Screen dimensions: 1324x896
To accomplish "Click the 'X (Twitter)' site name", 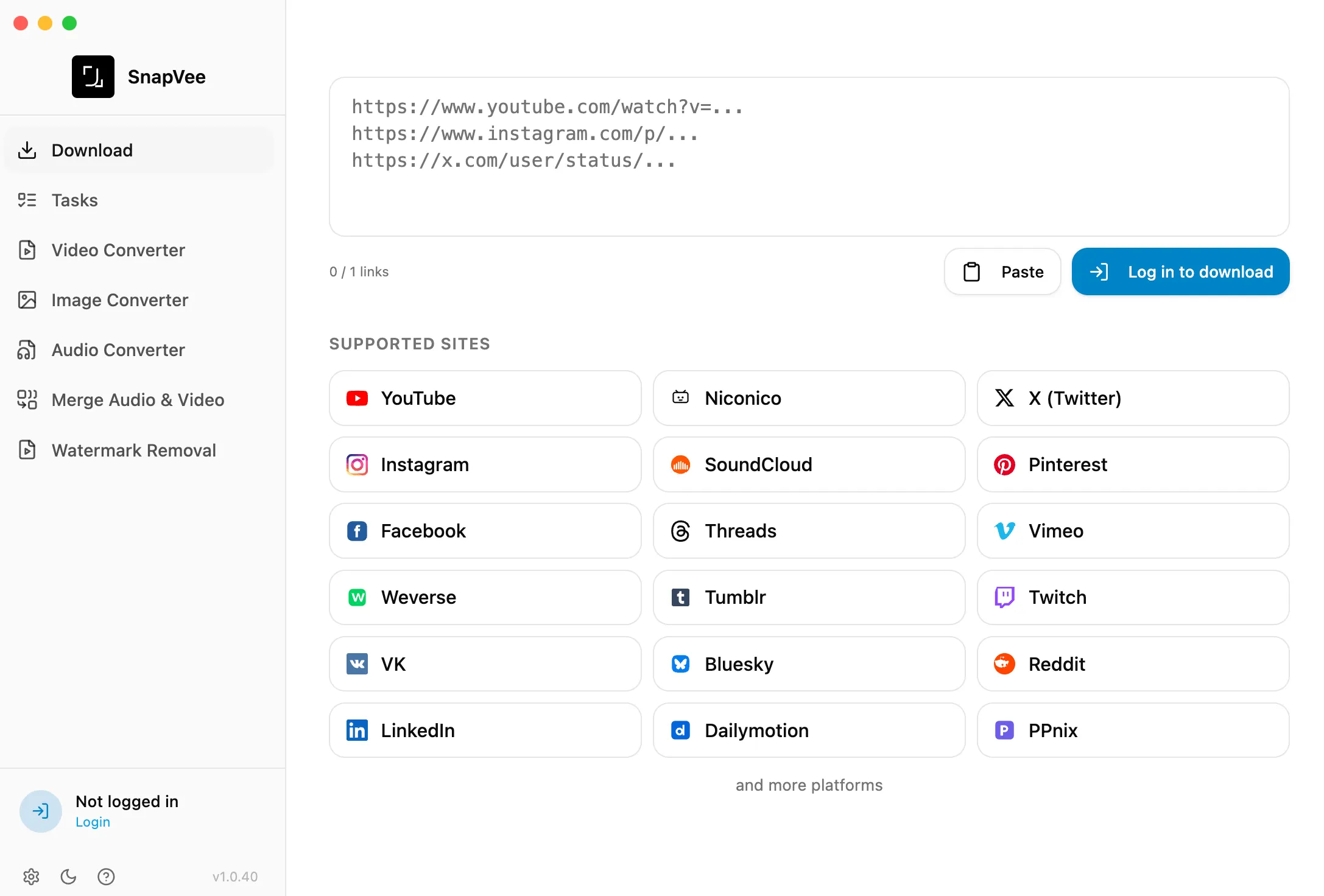I will point(1075,398).
